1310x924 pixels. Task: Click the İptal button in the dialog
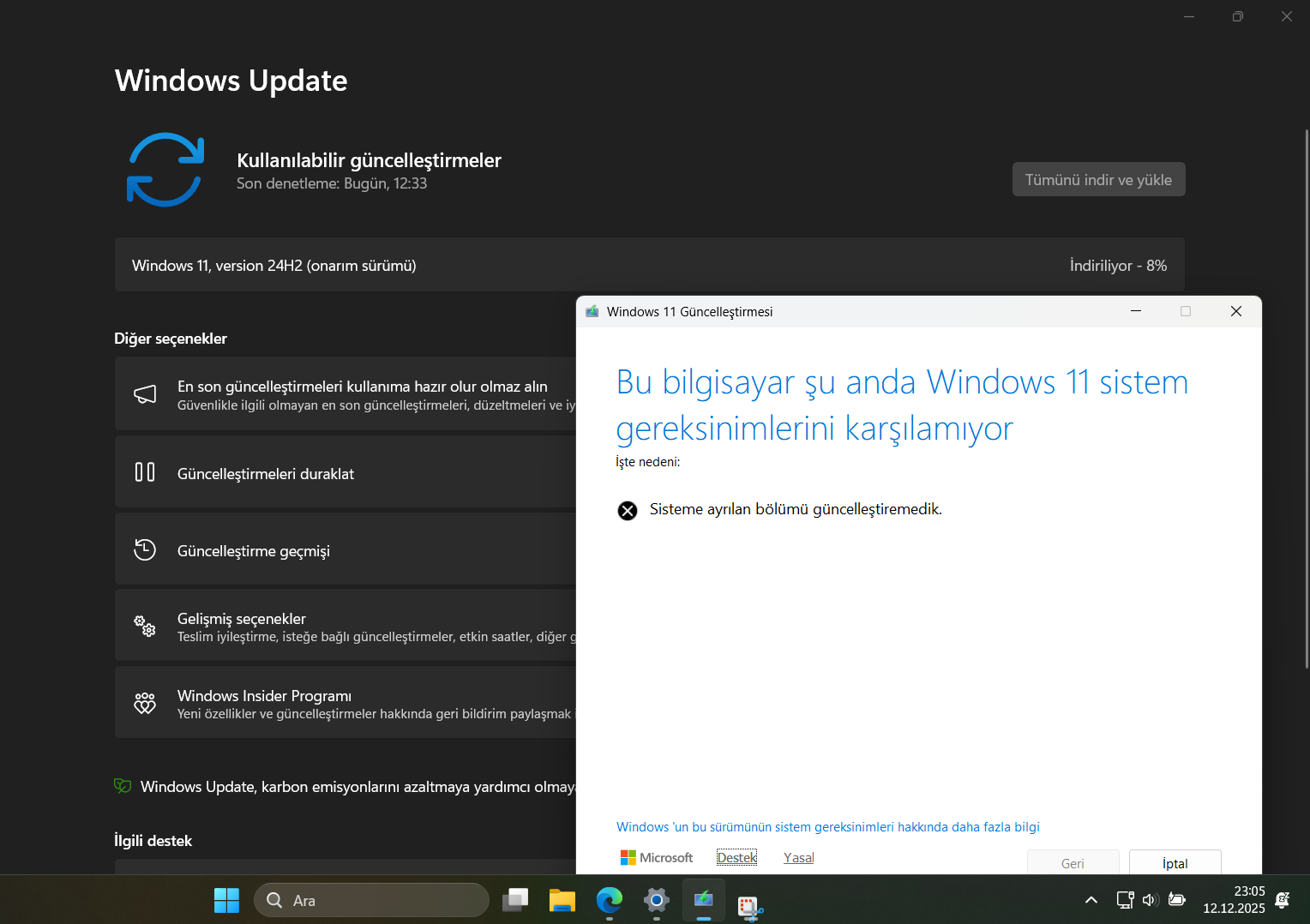tap(1175, 862)
